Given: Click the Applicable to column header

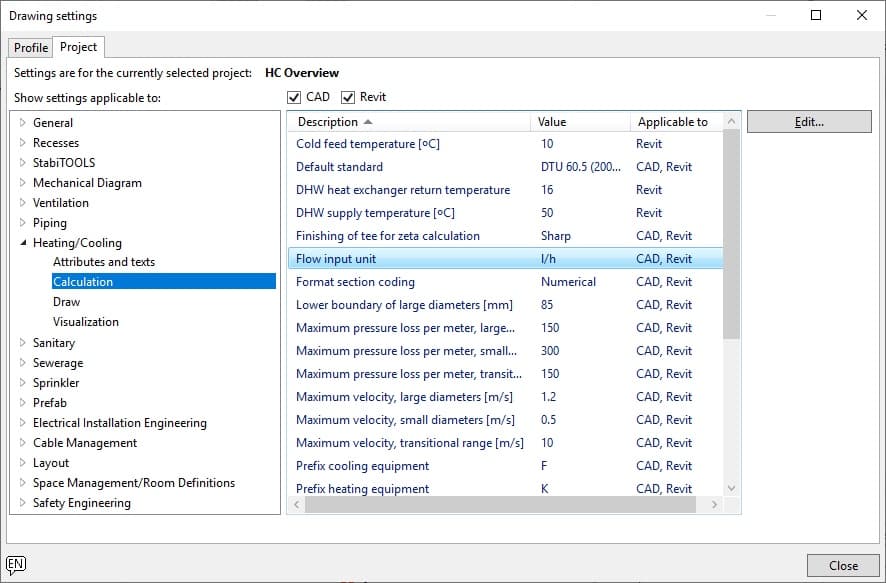Looking at the screenshot, I should [672, 122].
